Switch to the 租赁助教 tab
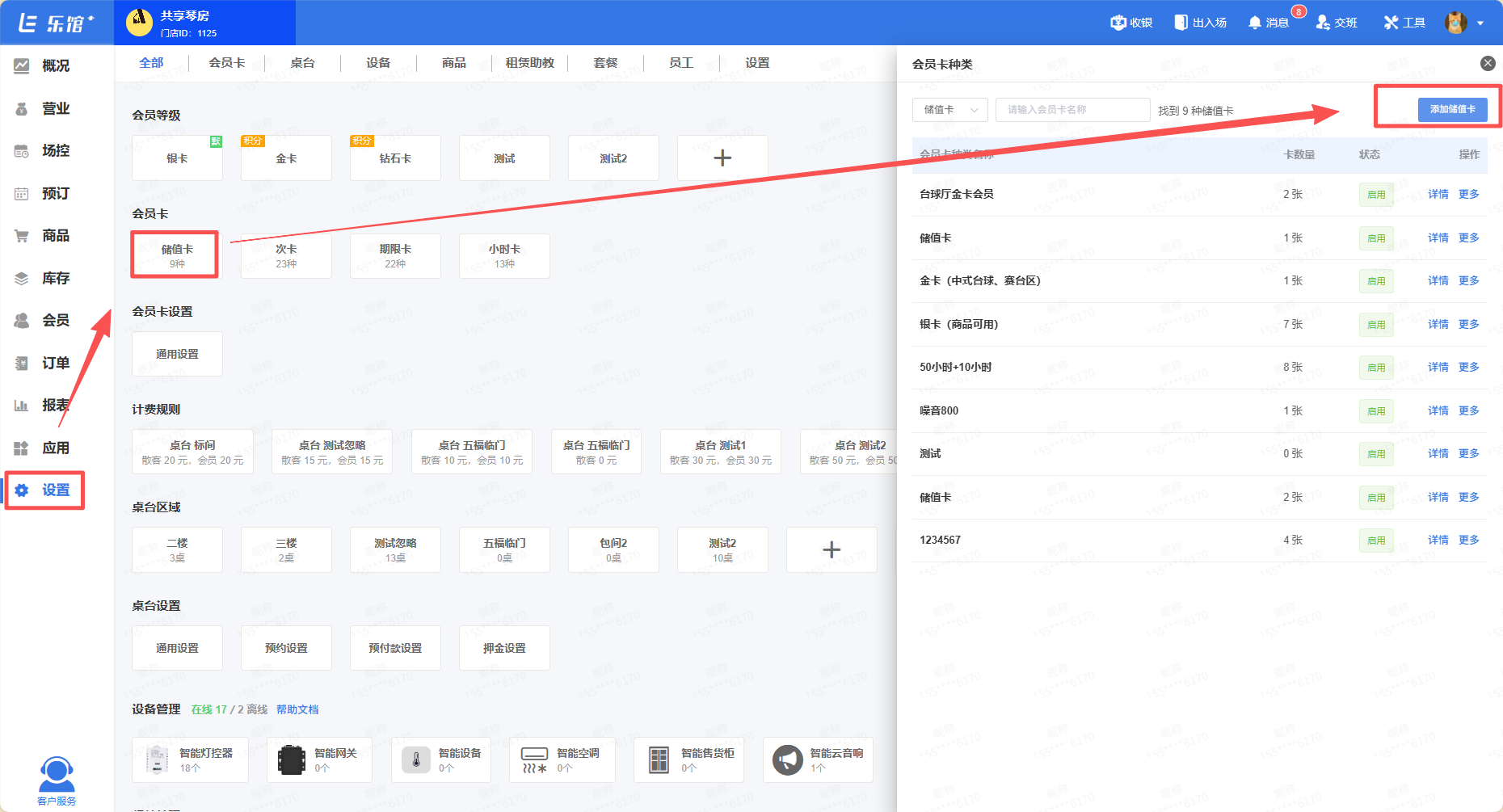1503x812 pixels. [x=529, y=63]
